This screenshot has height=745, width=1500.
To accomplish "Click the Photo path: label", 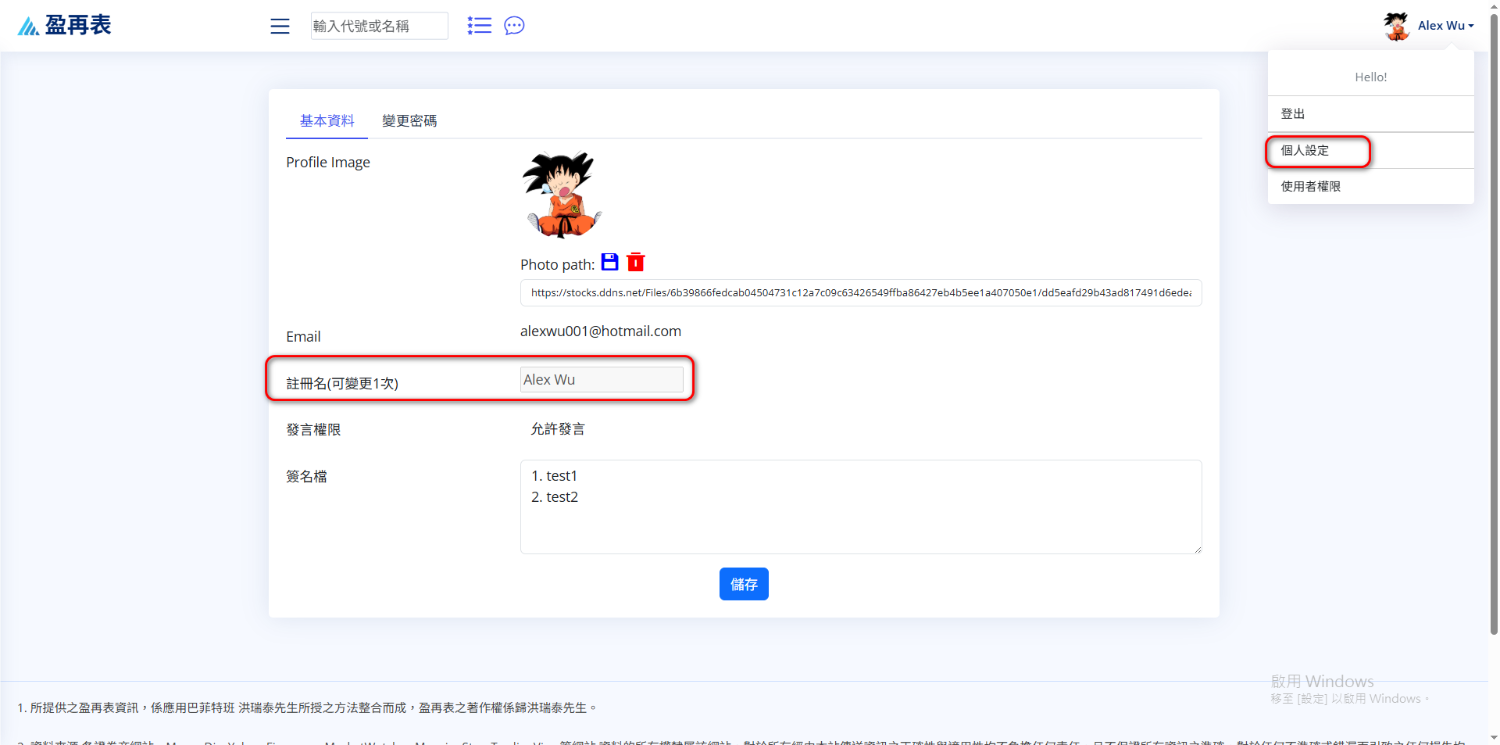I will tap(558, 264).
